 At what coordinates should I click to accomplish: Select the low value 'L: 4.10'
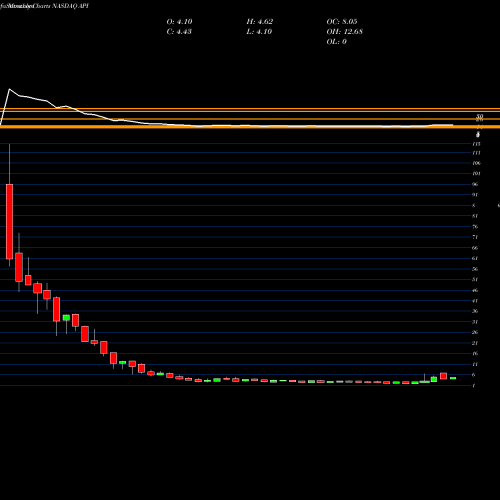pyautogui.click(x=259, y=32)
